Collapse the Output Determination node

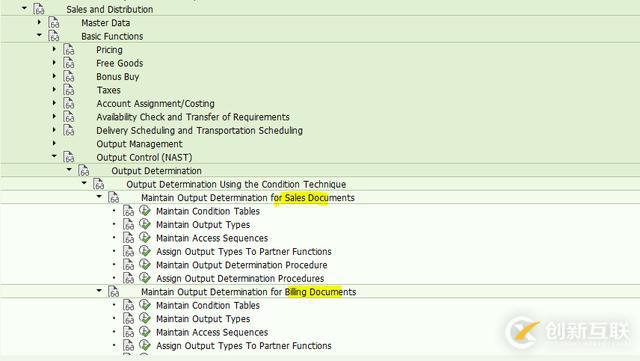[69, 169]
